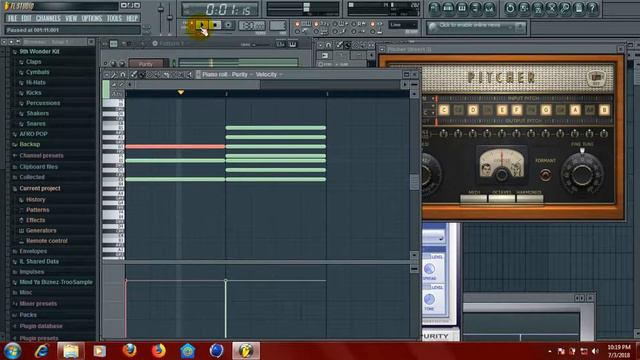
Task: Open the mixer toolbar icon
Action: click(x=489, y=8)
